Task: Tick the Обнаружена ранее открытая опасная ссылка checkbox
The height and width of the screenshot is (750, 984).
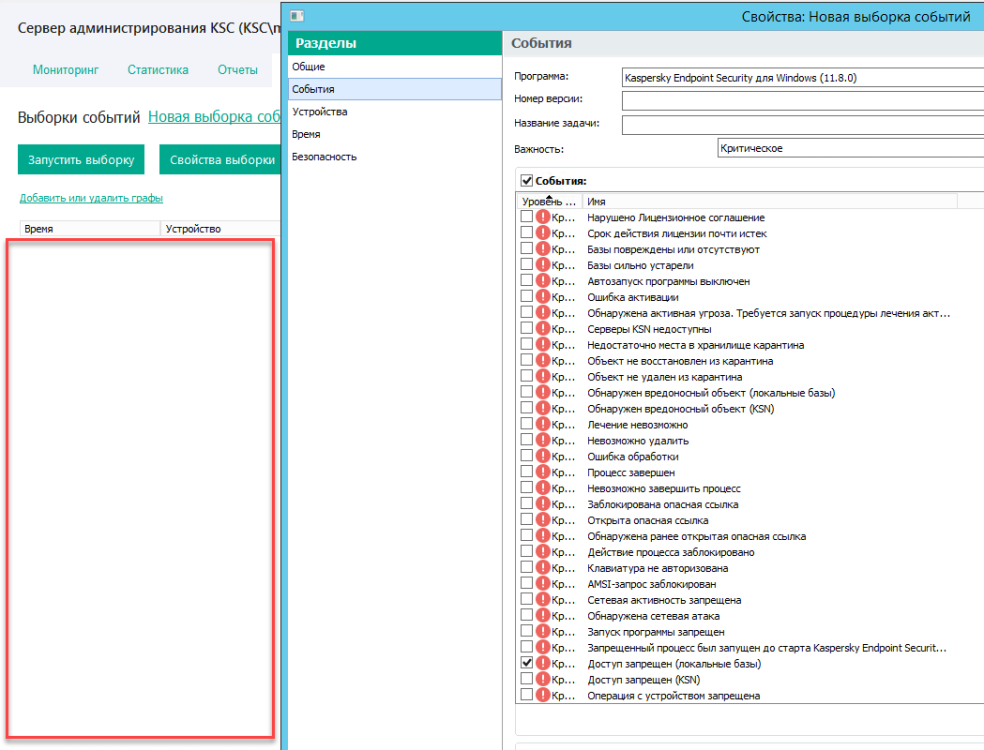Action: click(x=527, y=535)
